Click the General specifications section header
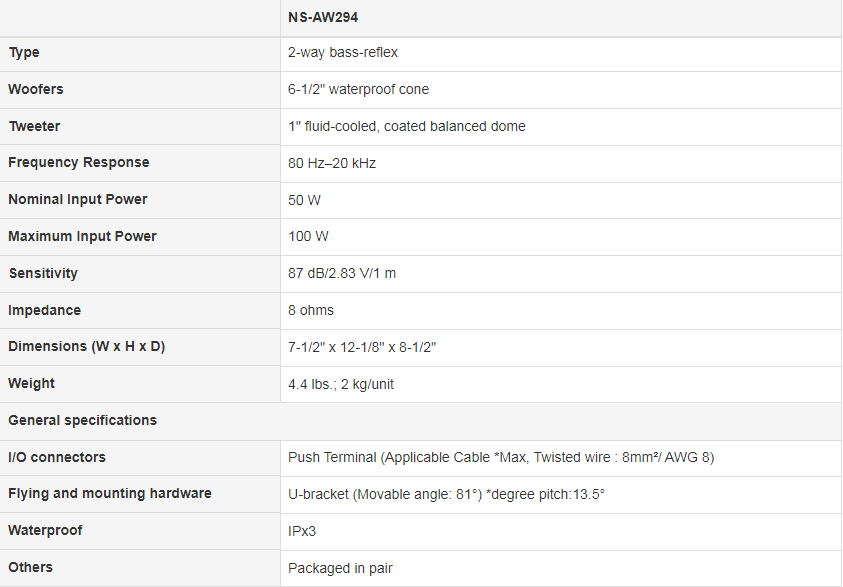 tap(83, 420)
